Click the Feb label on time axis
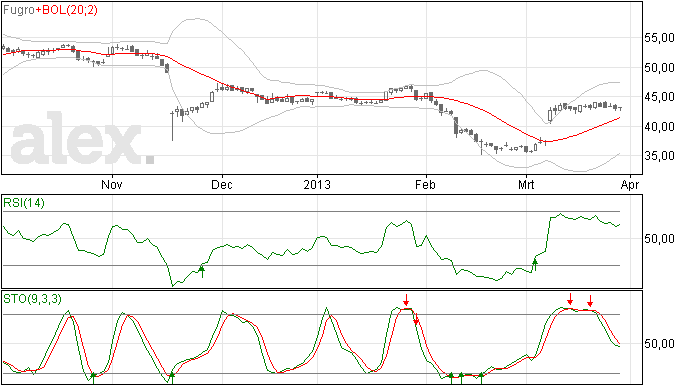The image size is (690, 387). [425, 184]
